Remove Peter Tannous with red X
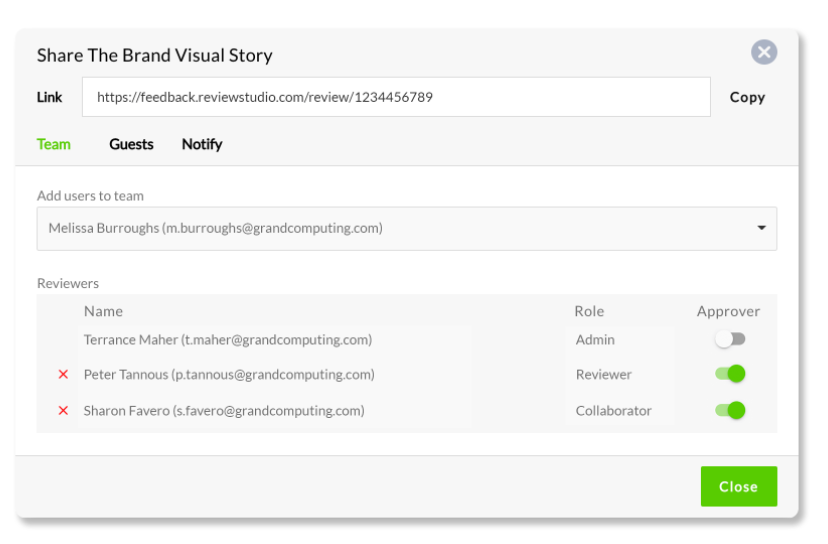Viewport: 828px width, 544px height. [63, 374]
